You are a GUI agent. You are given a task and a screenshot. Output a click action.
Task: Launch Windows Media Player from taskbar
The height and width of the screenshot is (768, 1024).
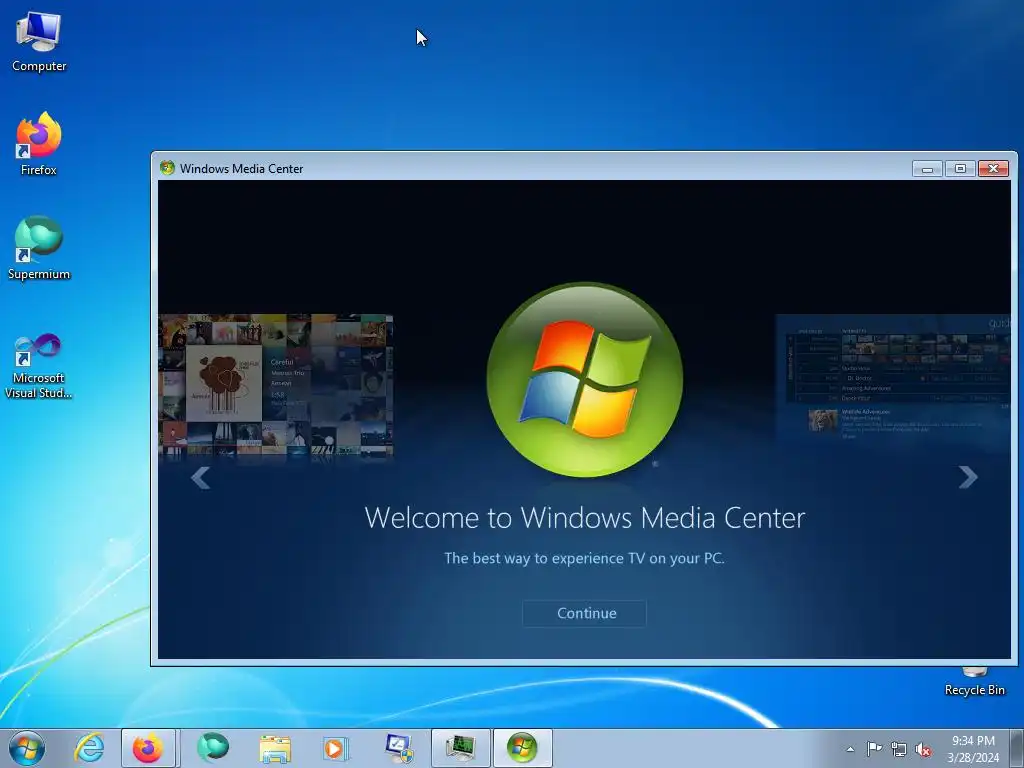pos(336,748)
